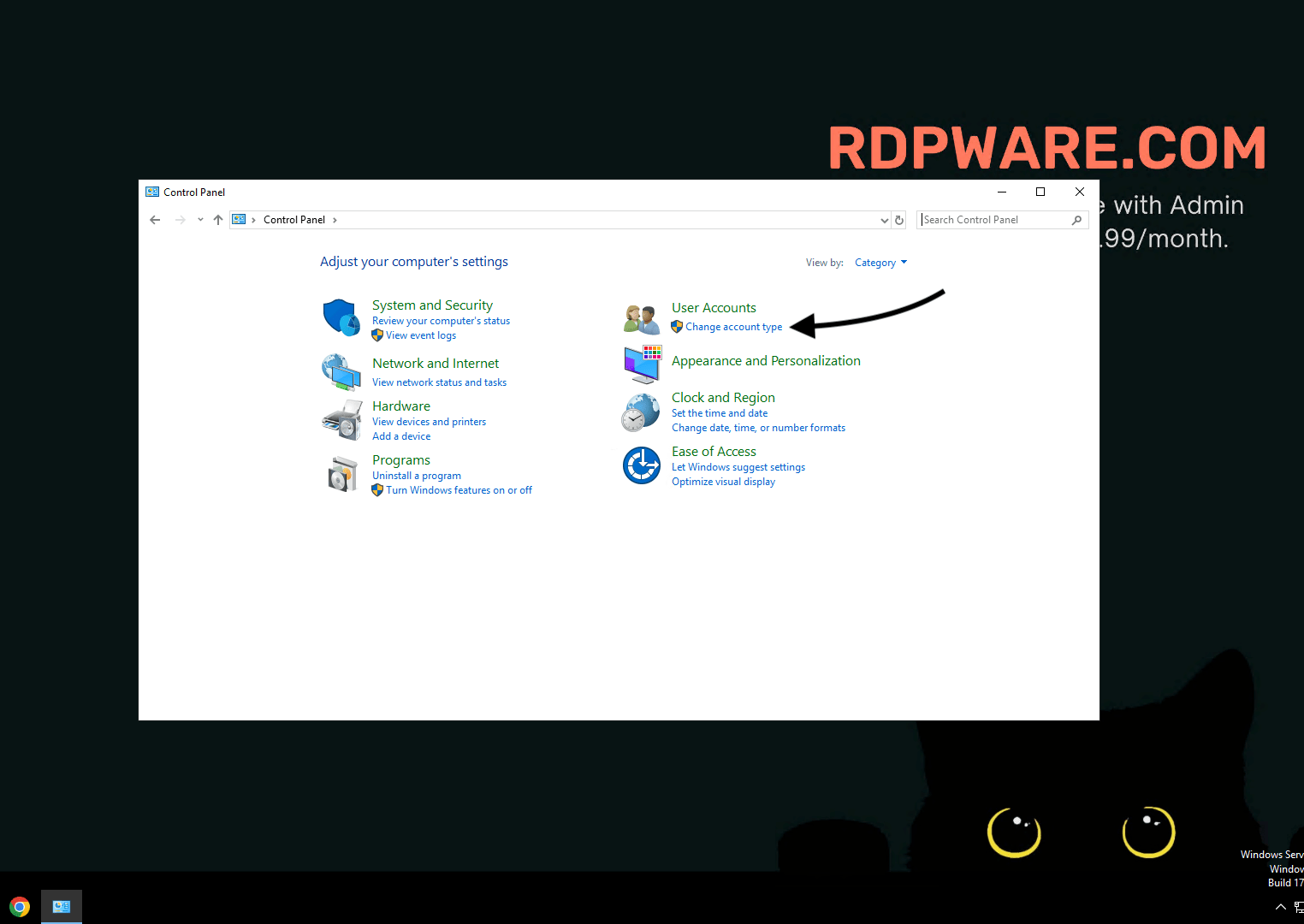Open the Ease of Access category
This screenshot has height=924, width=1304.
pyautogui.click(x=714, y=452)
